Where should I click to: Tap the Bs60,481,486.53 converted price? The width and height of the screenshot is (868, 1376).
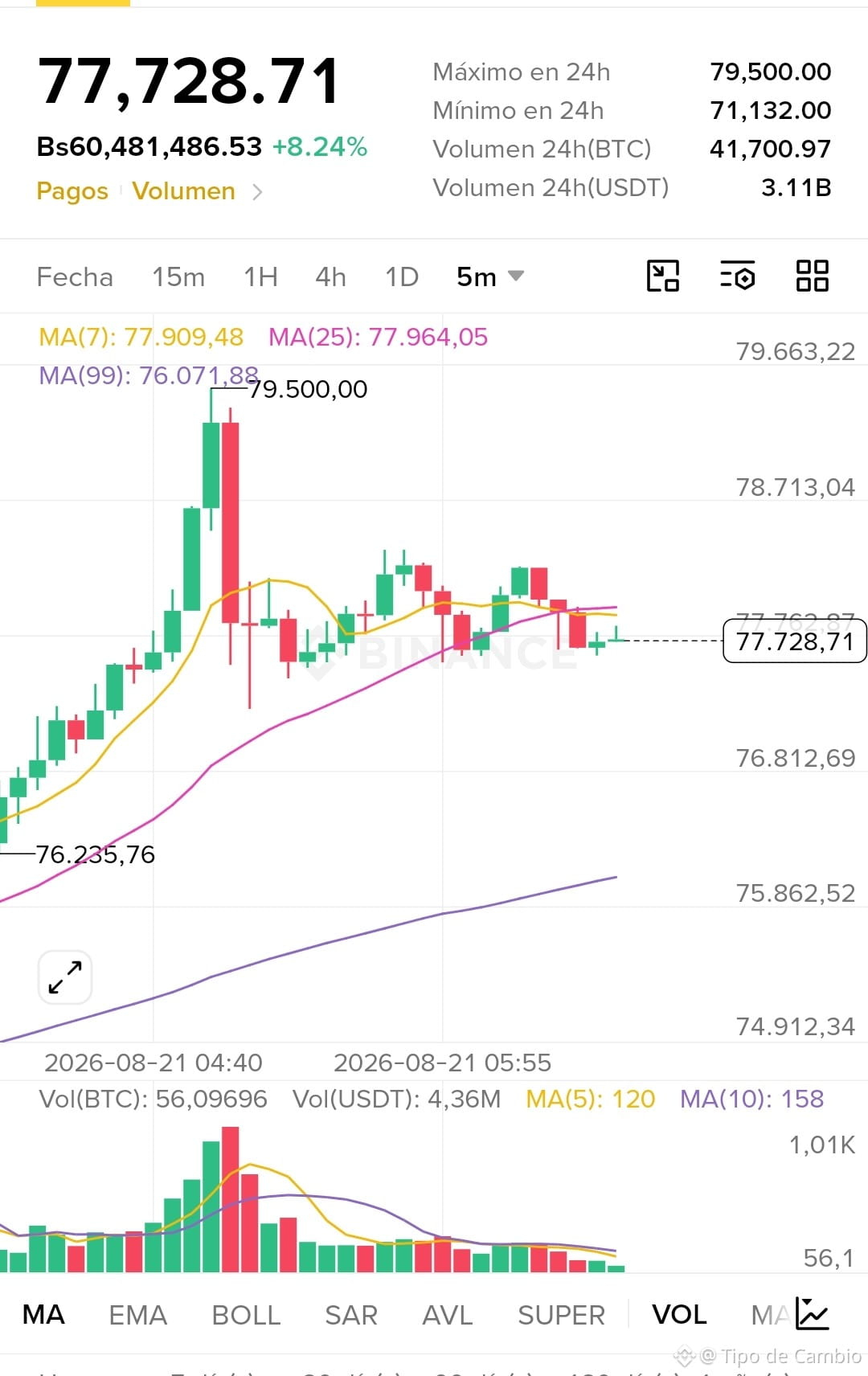149,147
